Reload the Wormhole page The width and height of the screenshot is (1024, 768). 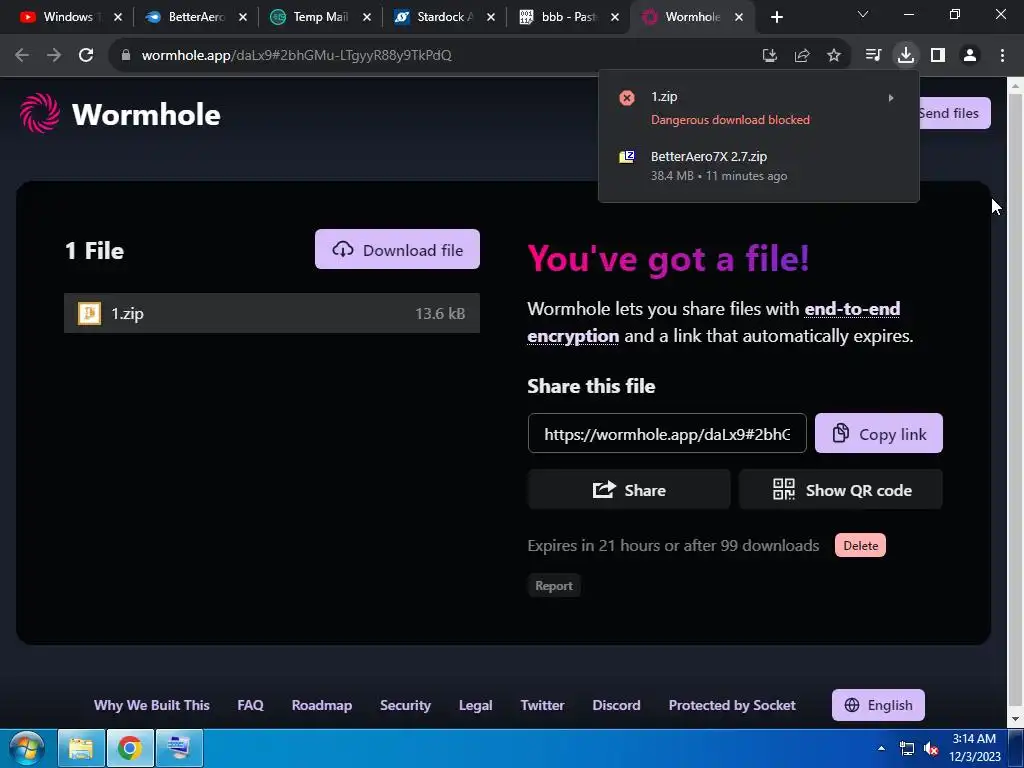coord(86,56)
